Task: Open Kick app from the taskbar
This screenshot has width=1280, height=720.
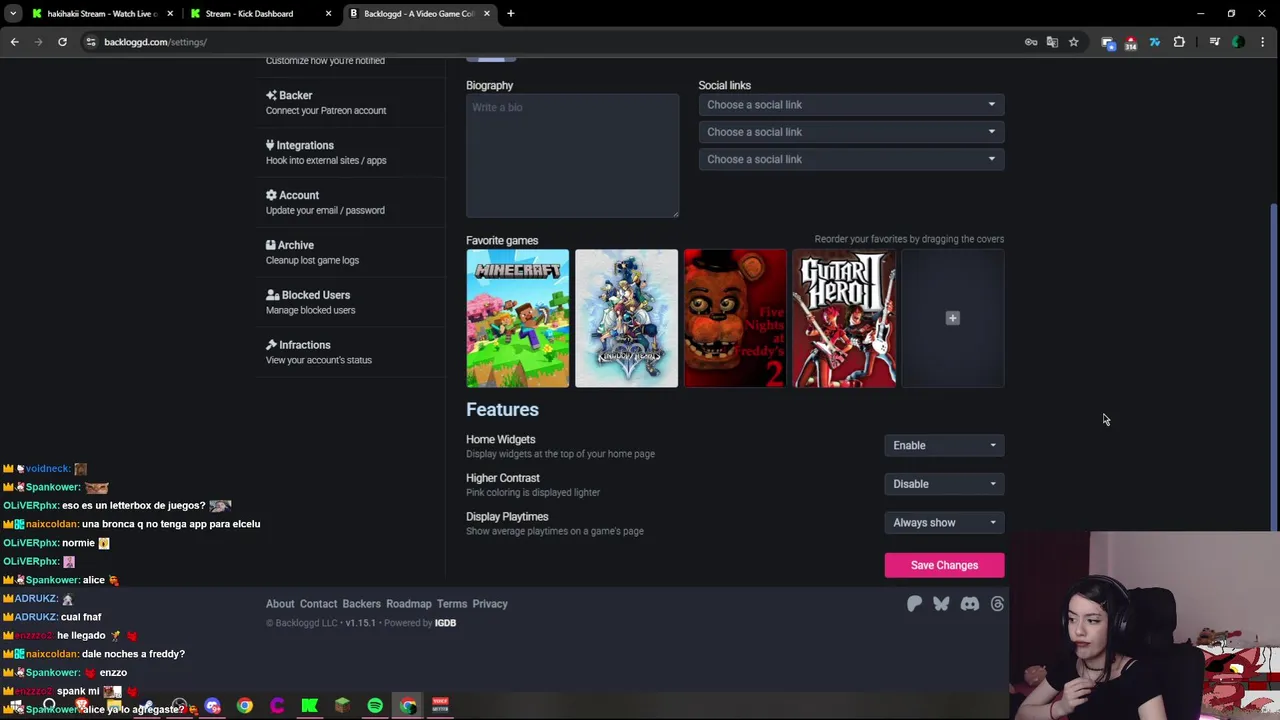Action: 310,706
